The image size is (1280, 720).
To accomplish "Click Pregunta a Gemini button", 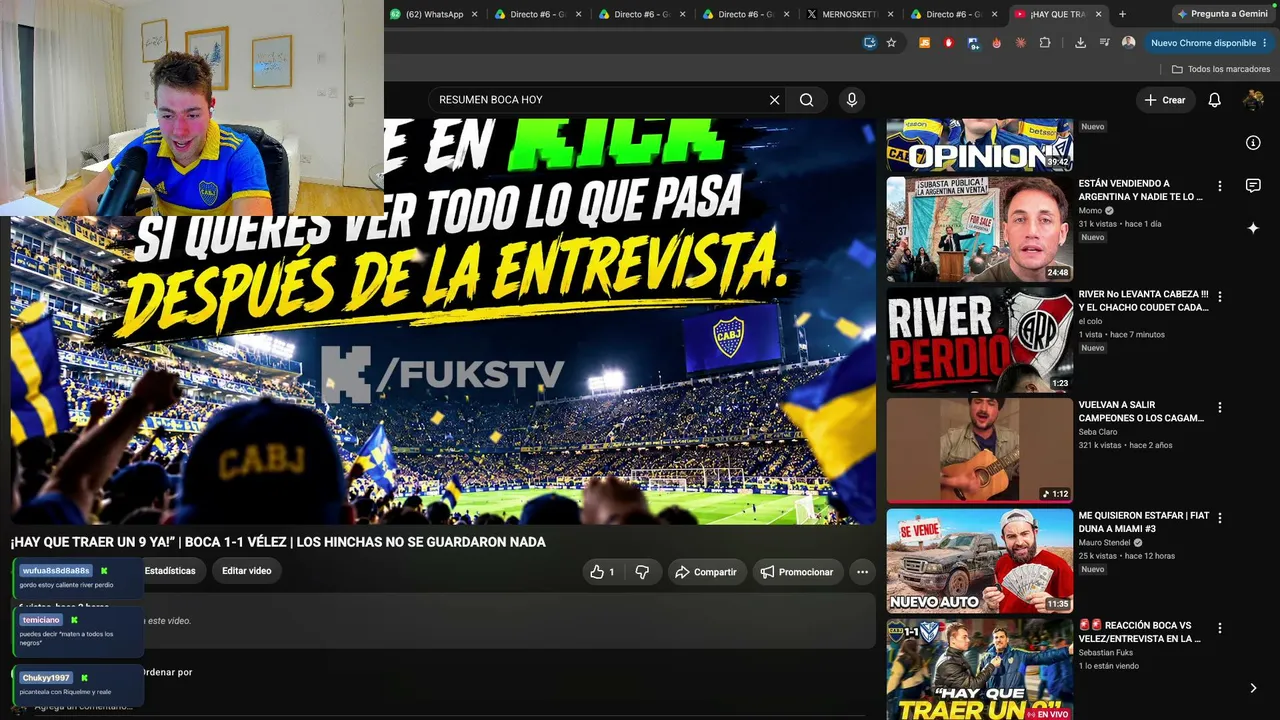I will tap(1222, 14).
